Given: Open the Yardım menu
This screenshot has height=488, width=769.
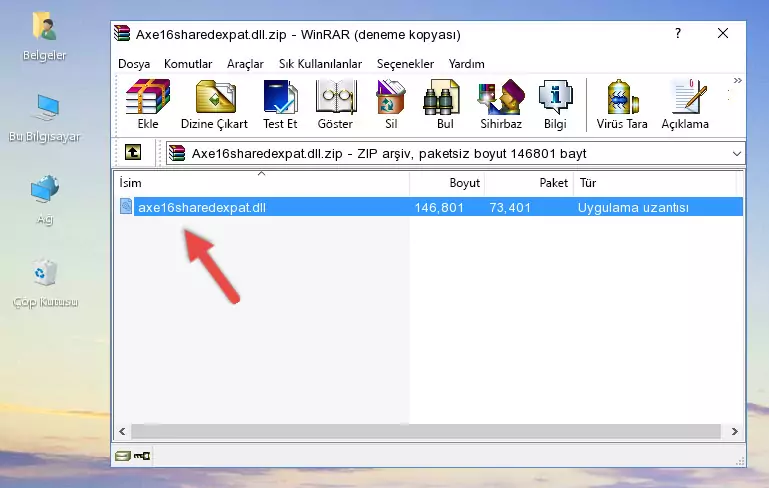Looking at the screenshot, I should pos(466,64).
